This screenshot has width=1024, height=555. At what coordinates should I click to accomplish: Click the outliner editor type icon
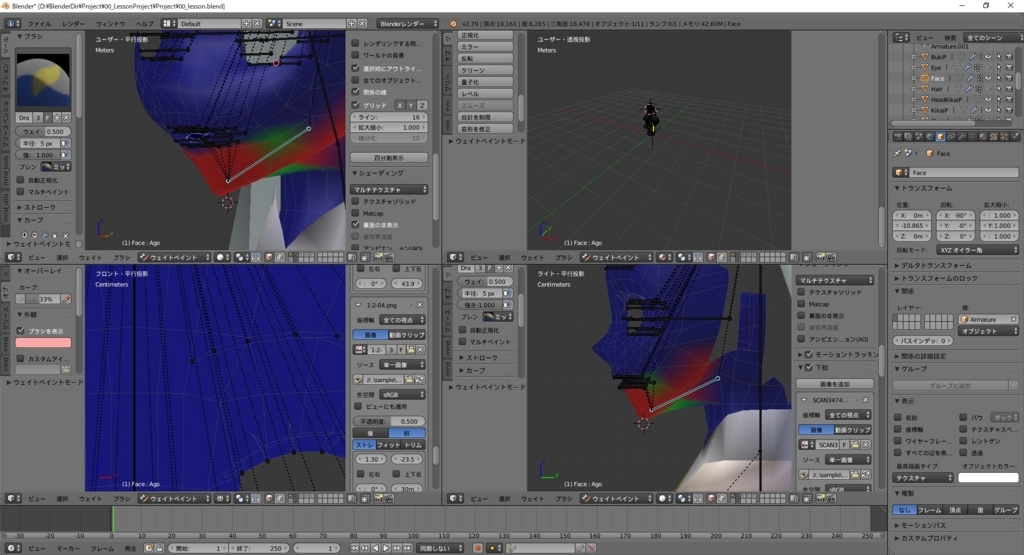click(899, 37)
